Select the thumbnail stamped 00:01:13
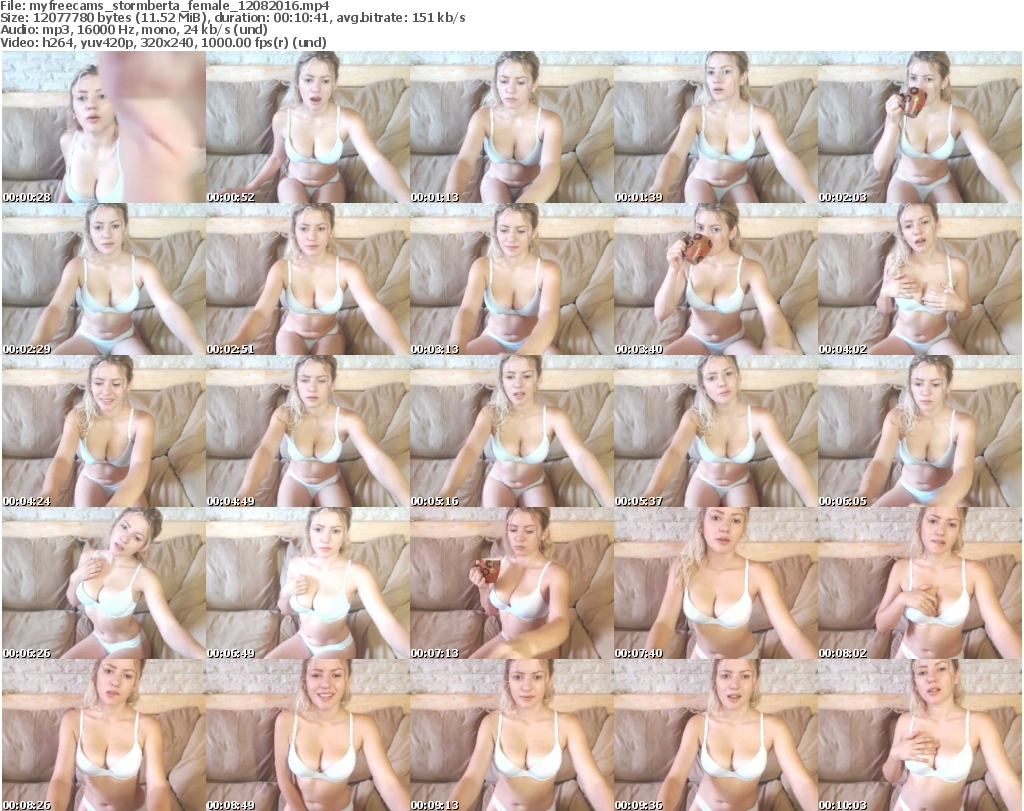The width and height of the screenshot is (1024, 811). pyautogui.click(x=511, y=127)
